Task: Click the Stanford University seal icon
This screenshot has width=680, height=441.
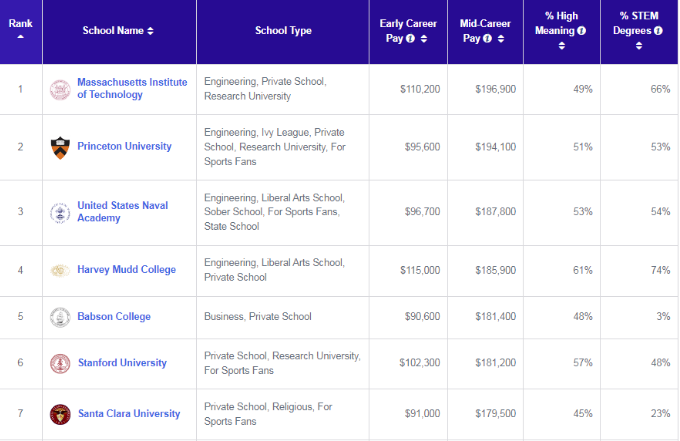Action: [x=60, y=364]
